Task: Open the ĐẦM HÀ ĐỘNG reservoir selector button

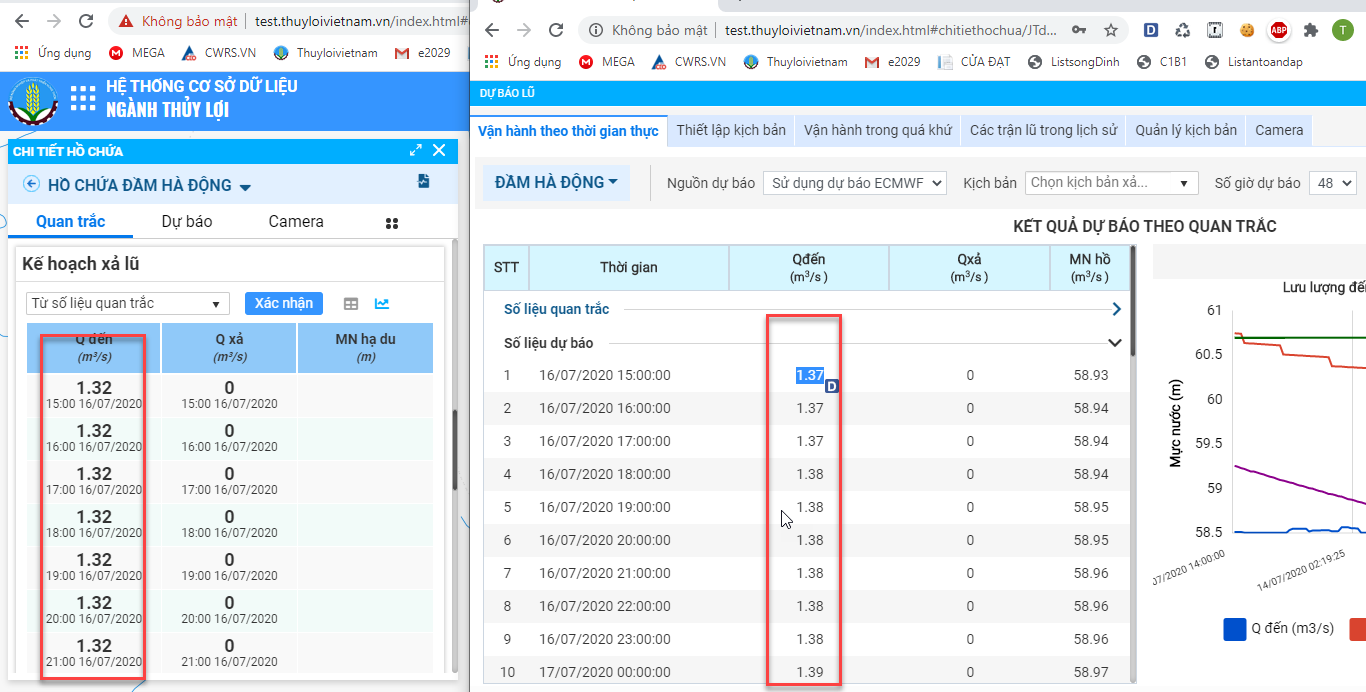Action: pyautogui.click(x=556, y=183)
